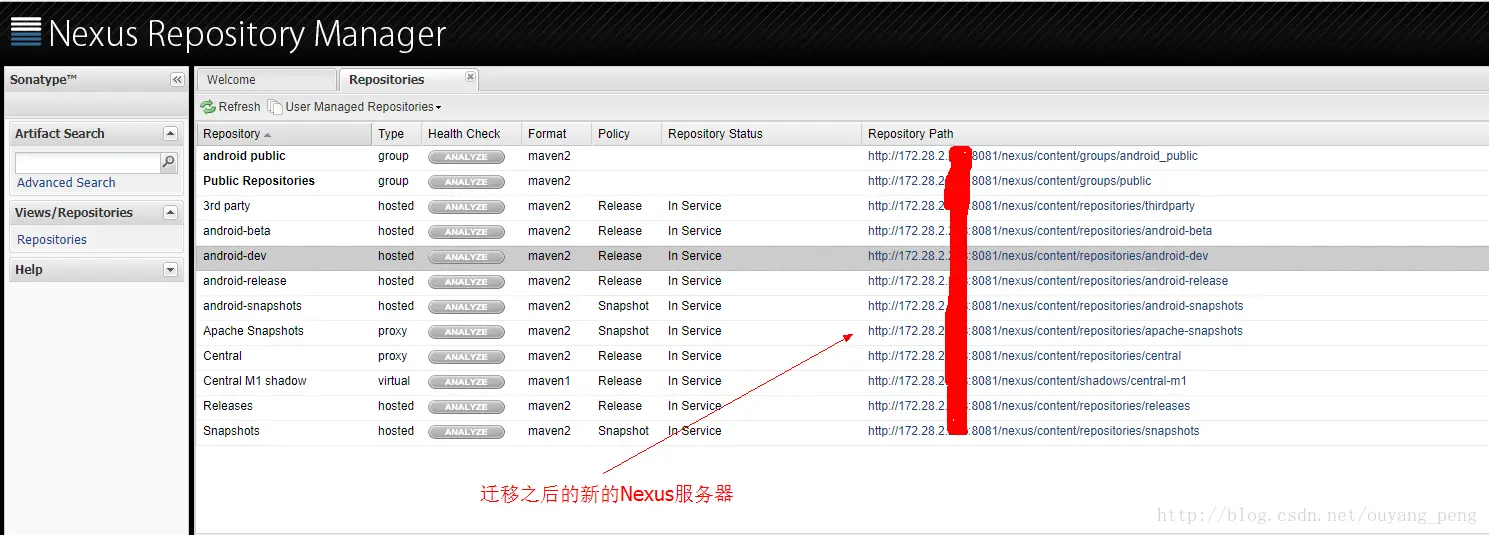Screen dimensions: 1489x535
Task: Click the Nexus logo icon in the header
Action: (26, 31)
